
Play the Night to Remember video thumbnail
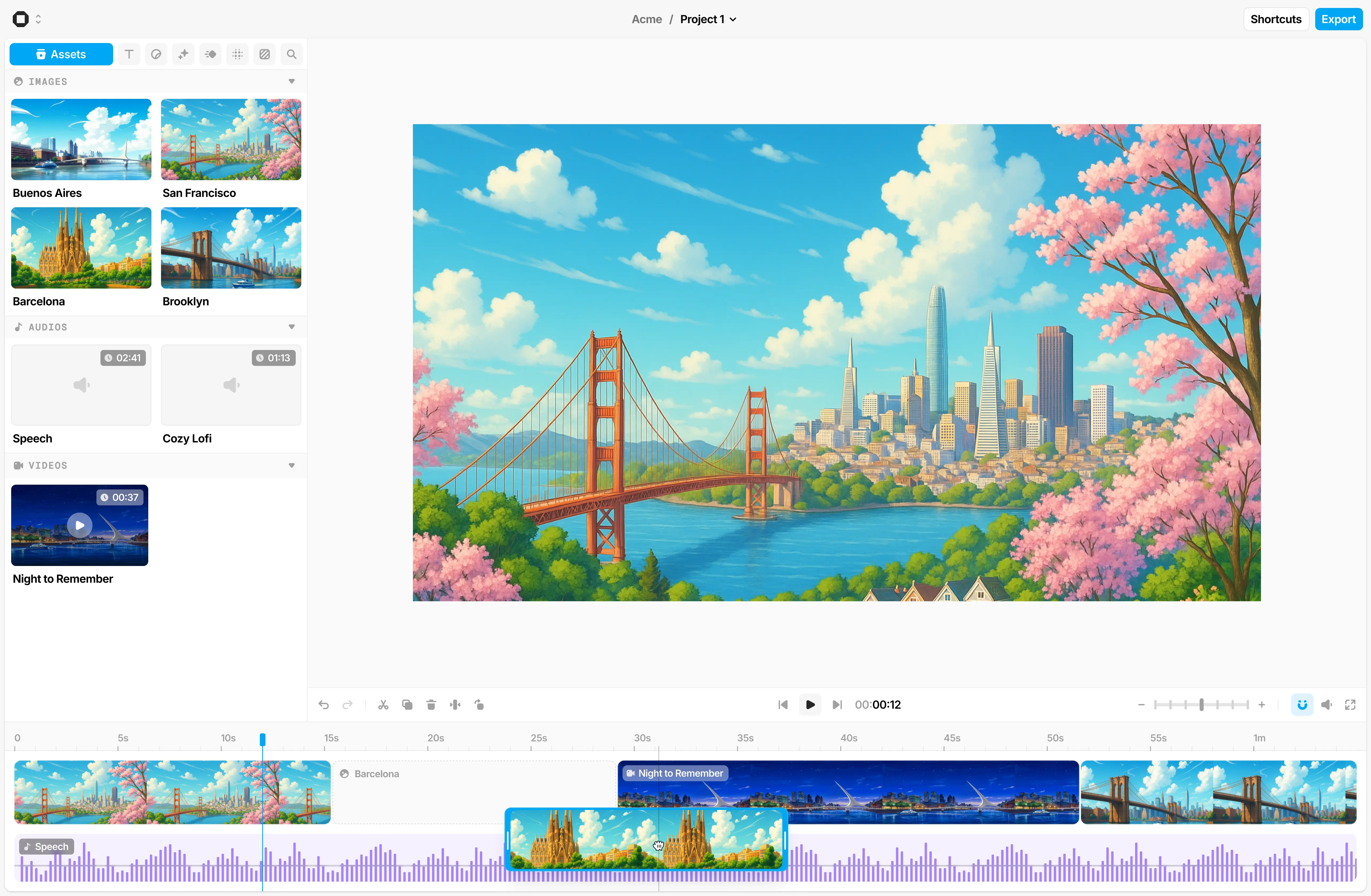click(79, 525)
